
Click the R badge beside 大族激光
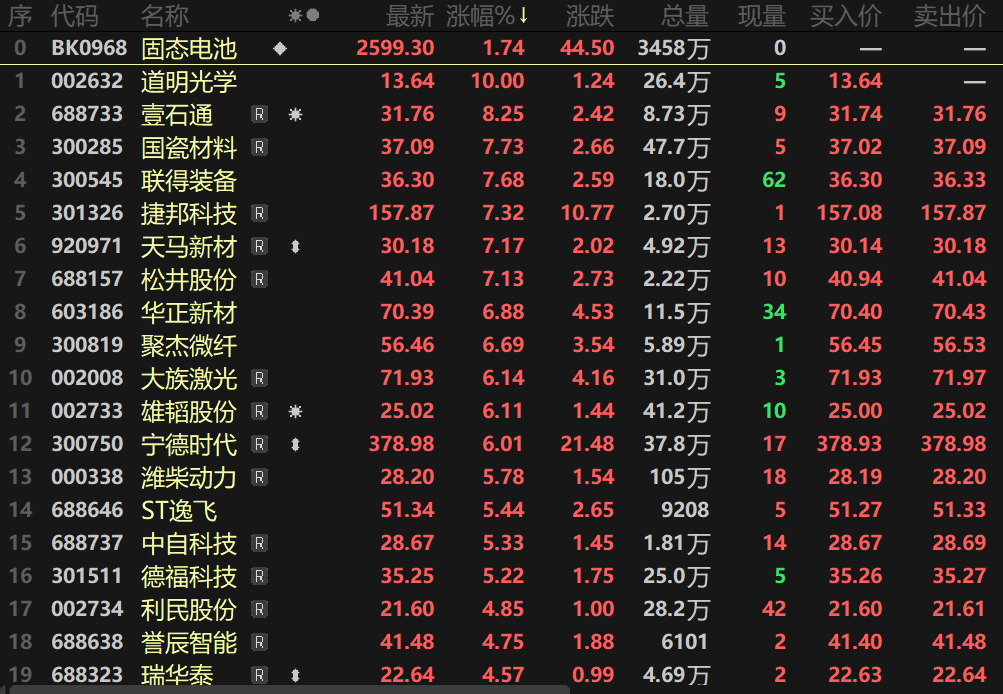pyautogui.click(x=259, y=379)
